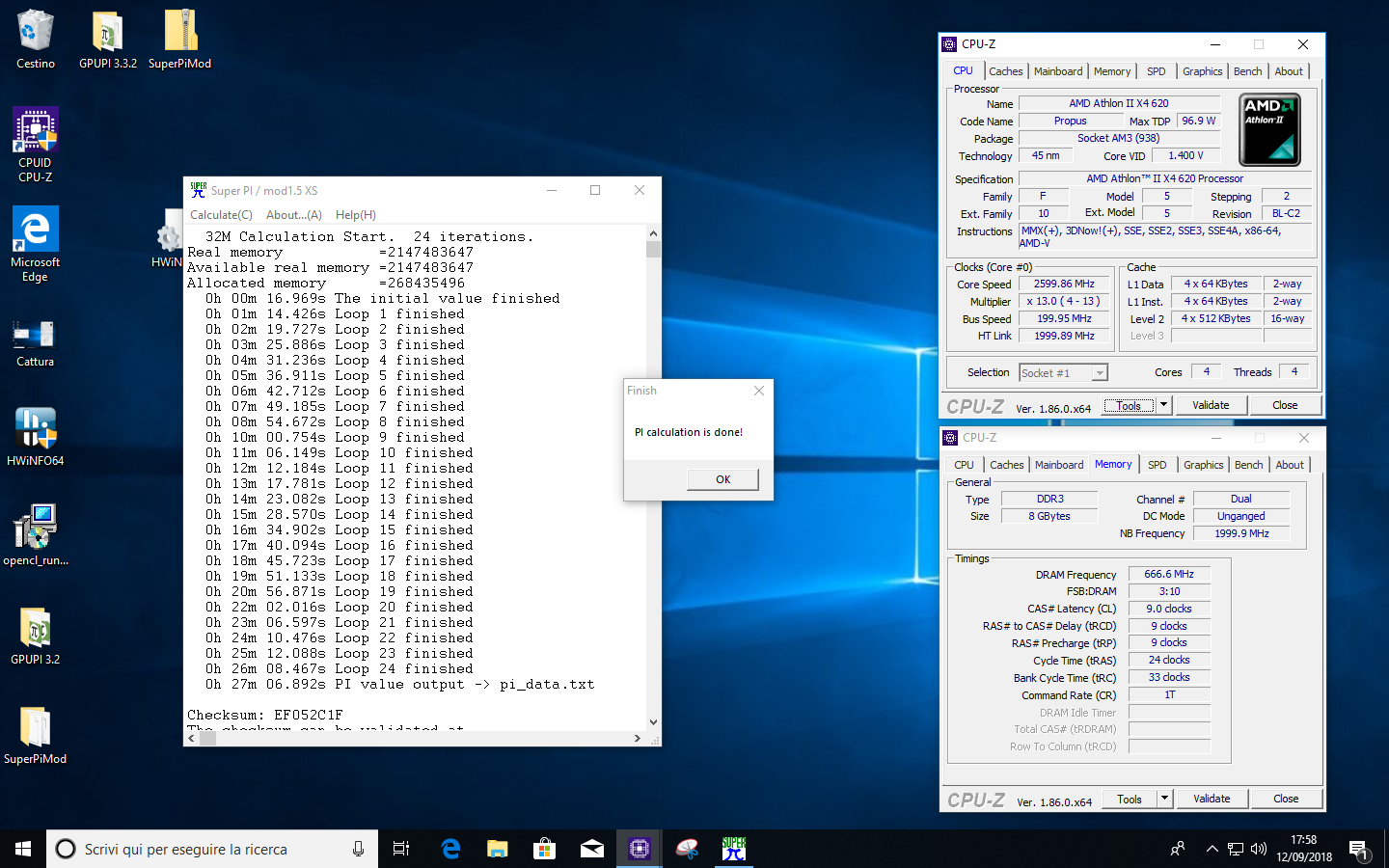
Task: Click Validate in bottom CPU-Z window
Action: click(x=1212, y=799)
